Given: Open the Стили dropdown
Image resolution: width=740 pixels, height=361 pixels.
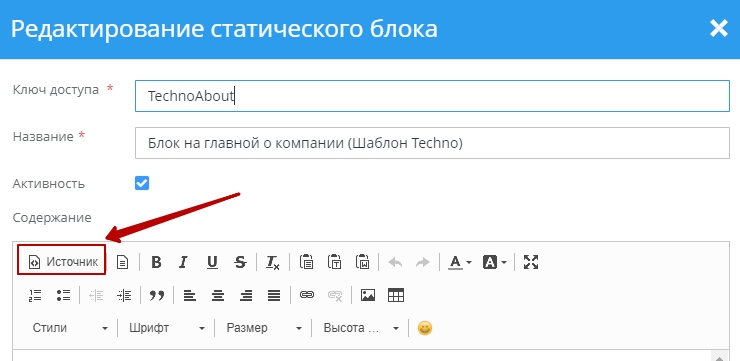Looking at the screenshot, I should click(70, 328).
